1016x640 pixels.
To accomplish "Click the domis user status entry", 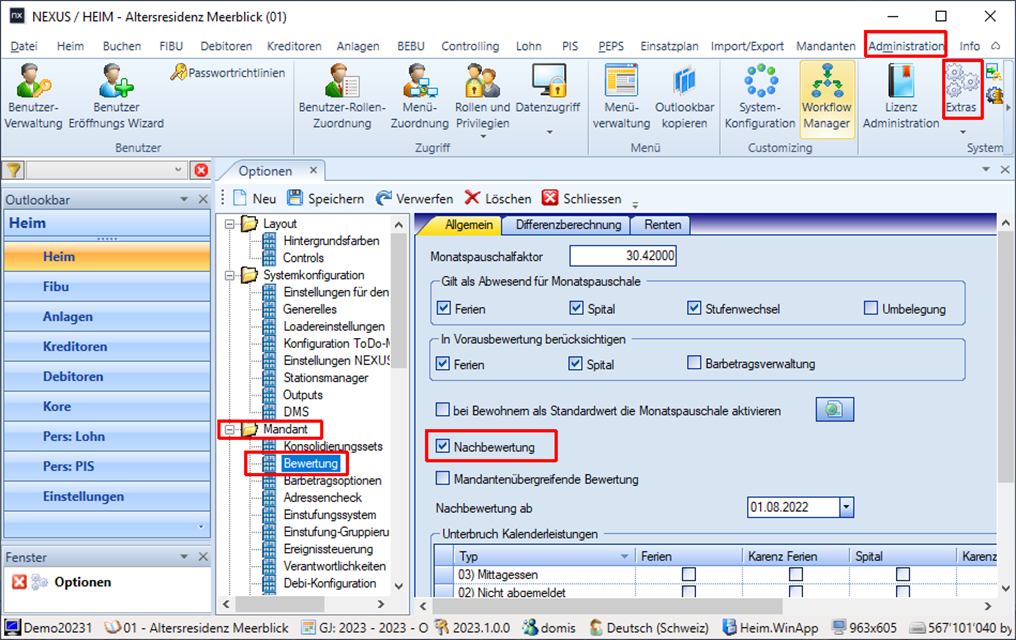I will pyautogui.click(x=549, y=628).
